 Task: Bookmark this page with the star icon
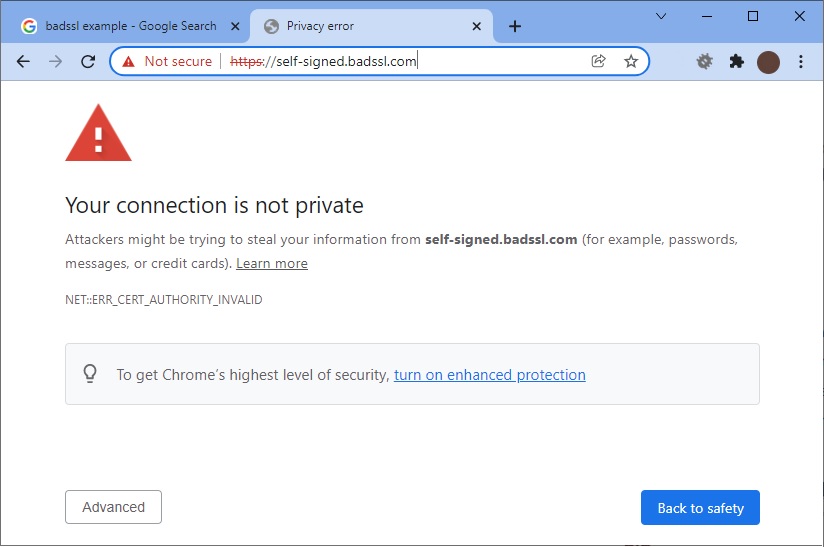click(631, 61)
